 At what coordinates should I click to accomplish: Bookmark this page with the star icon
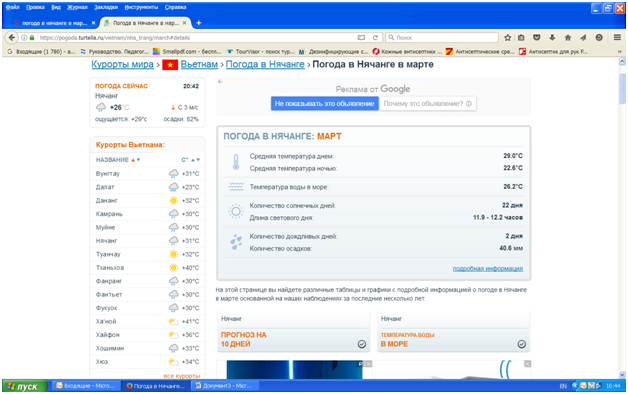(x=507, y=38)
